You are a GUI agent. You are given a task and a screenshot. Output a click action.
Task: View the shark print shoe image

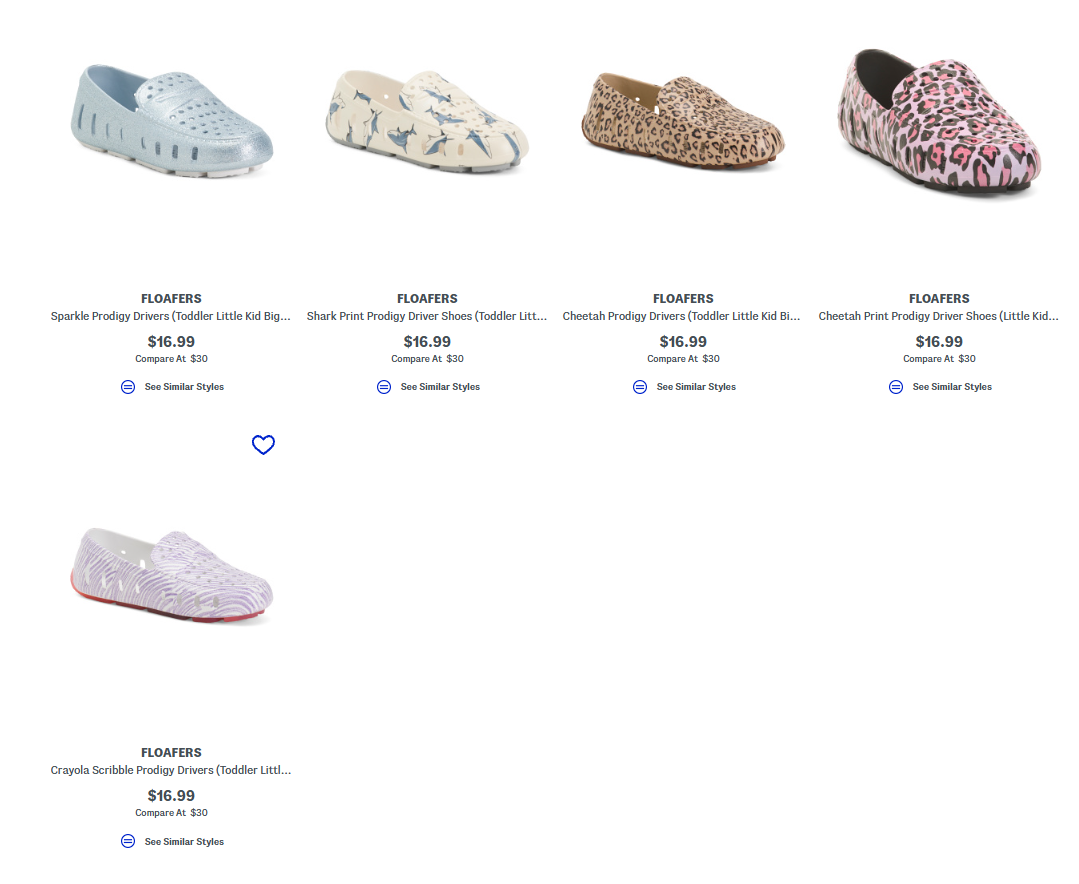427,123
